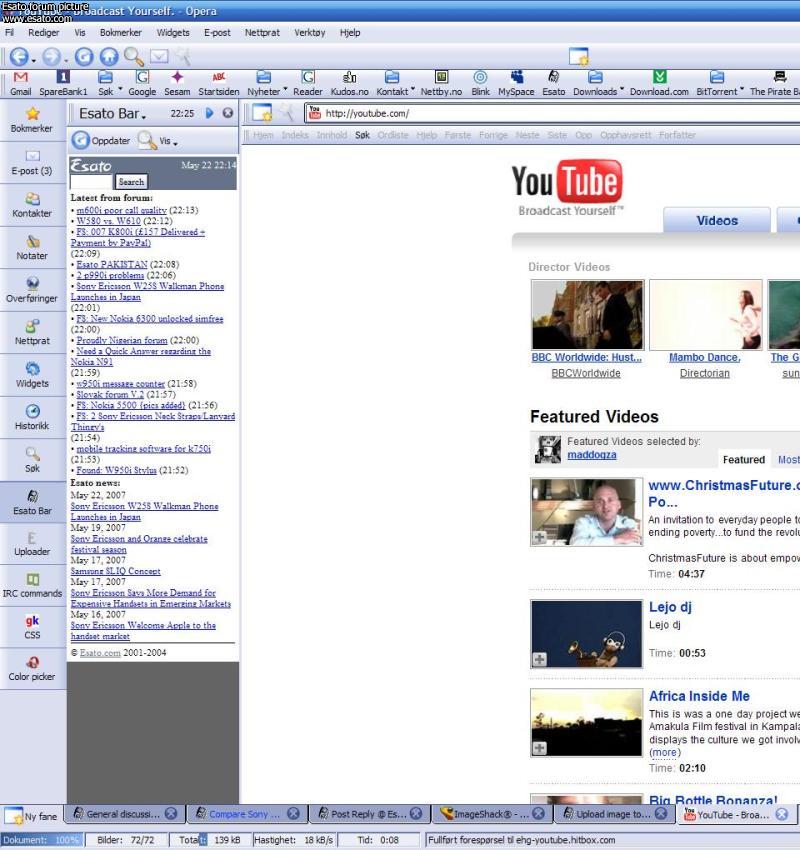Screen dimensions: 800x850
Task: Open the BBC Worldwide video thumbnail
Action: (588, 314)
